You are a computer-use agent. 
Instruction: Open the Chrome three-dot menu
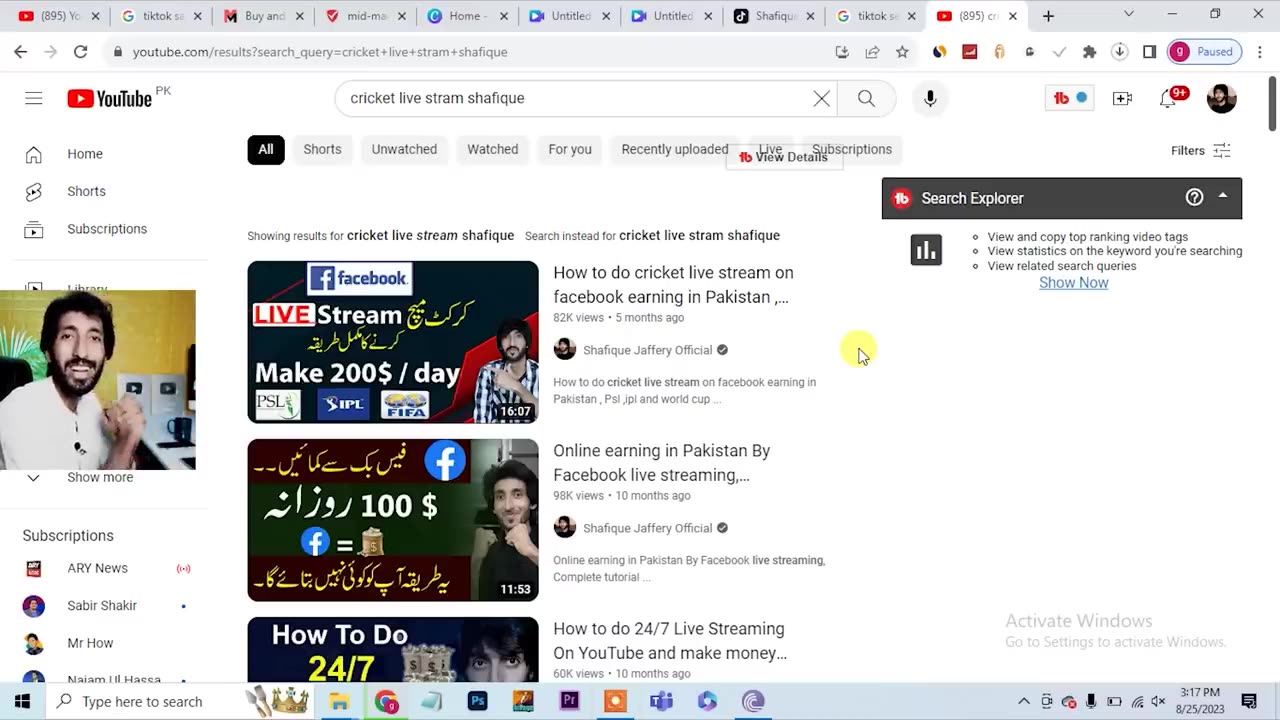click(x=1259, y=52)
